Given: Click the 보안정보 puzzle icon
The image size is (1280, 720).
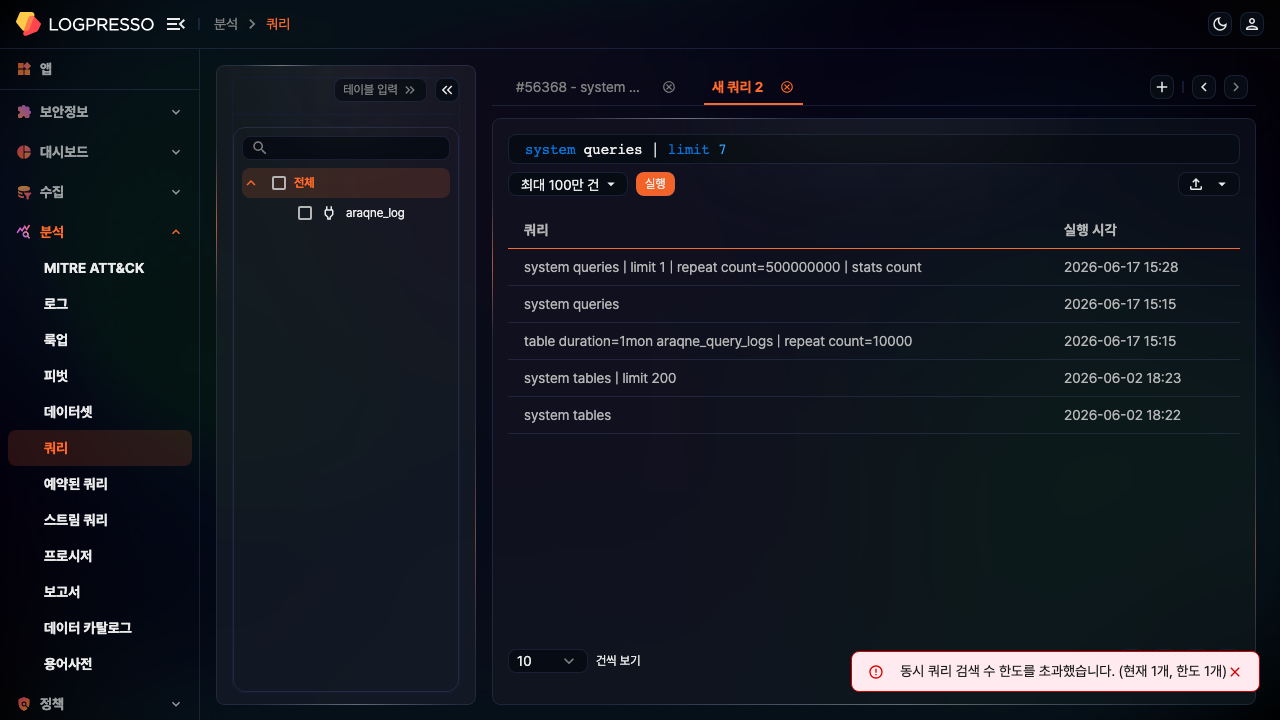Looking at the screenshot, I should pos(24,112).
